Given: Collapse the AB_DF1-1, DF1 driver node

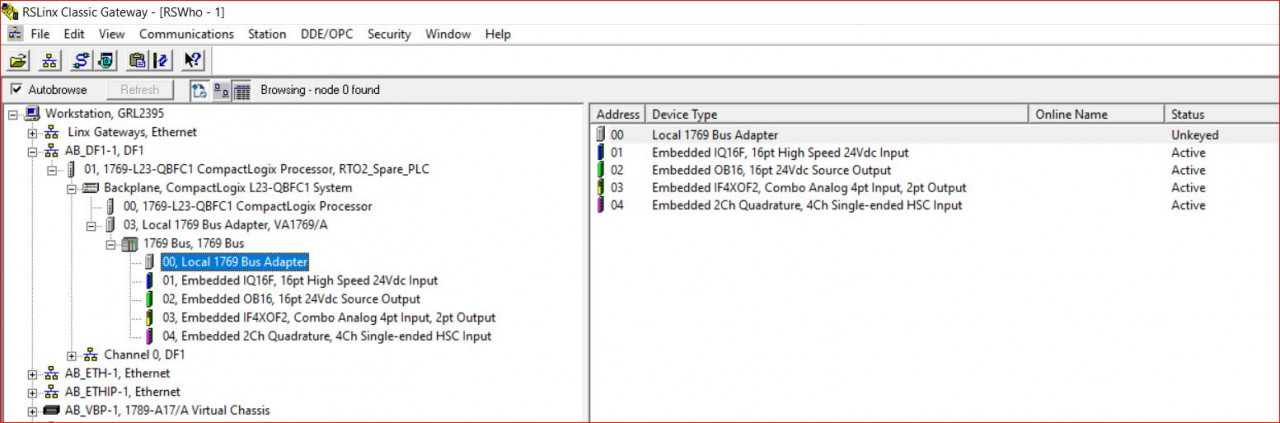Looking at the screenshot, I should point(33,152).
